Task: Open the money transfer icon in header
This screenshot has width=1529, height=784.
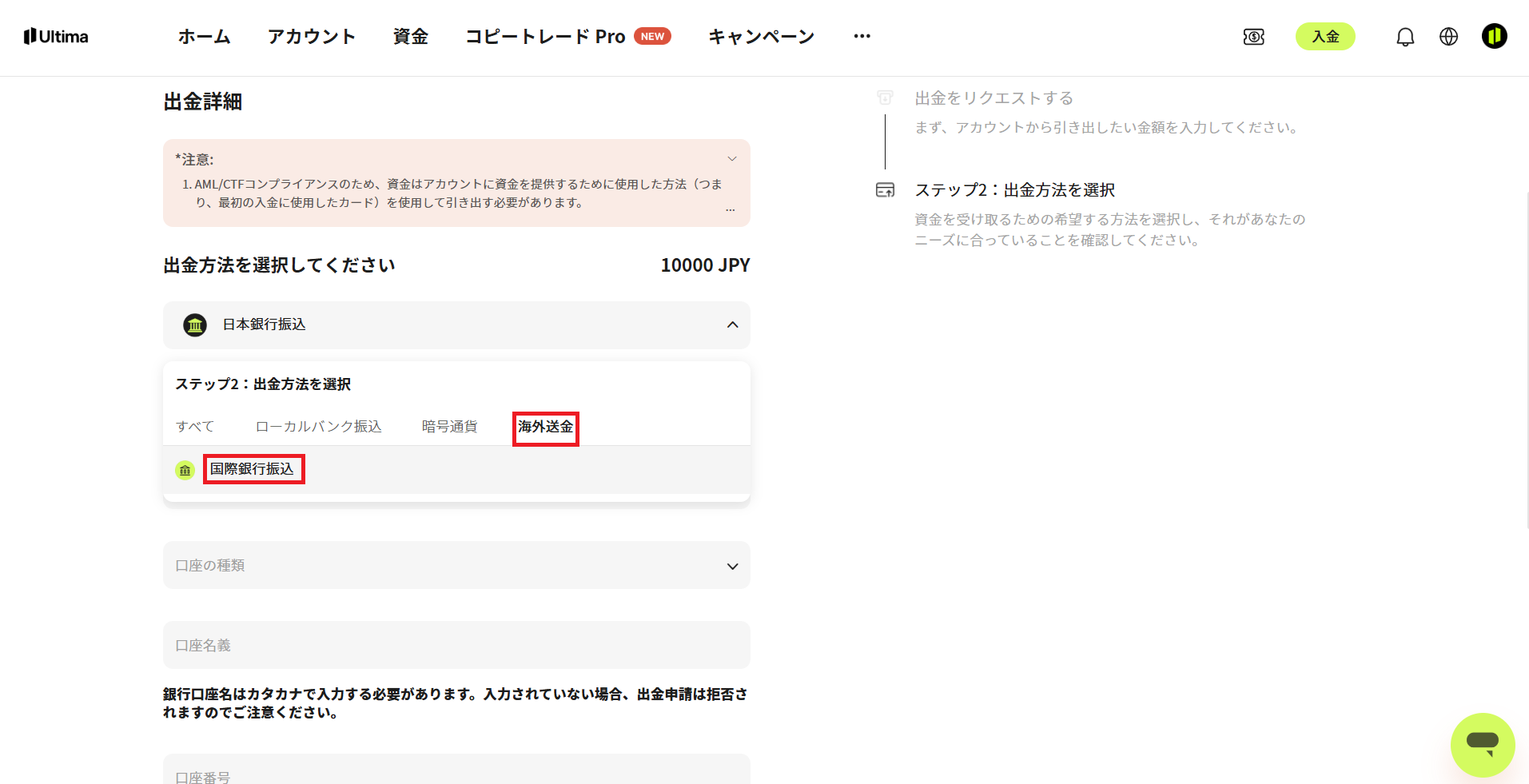Action: click(x=1253, y=37)
